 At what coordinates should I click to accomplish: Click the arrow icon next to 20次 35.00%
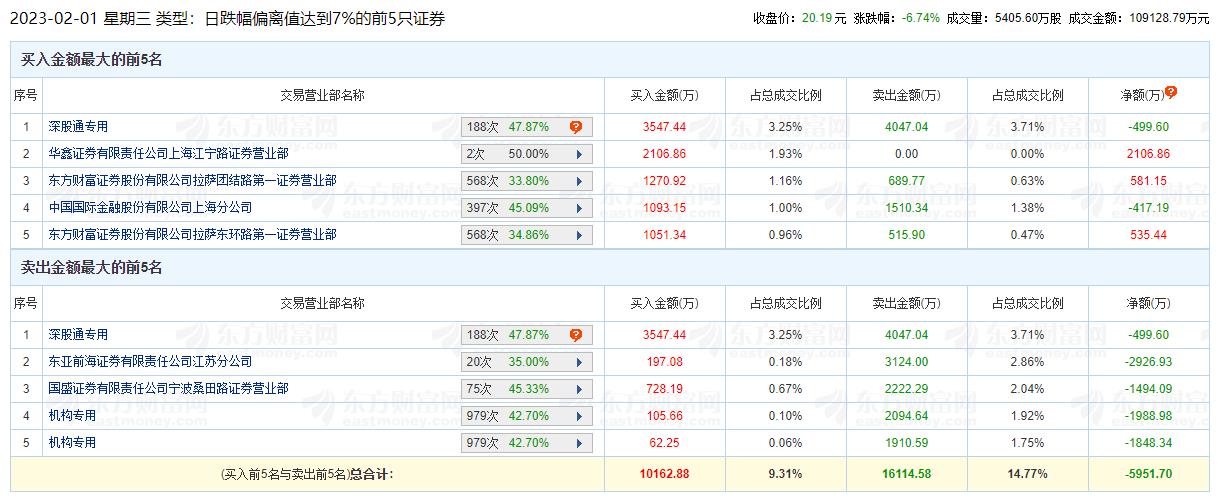[579, 362]
